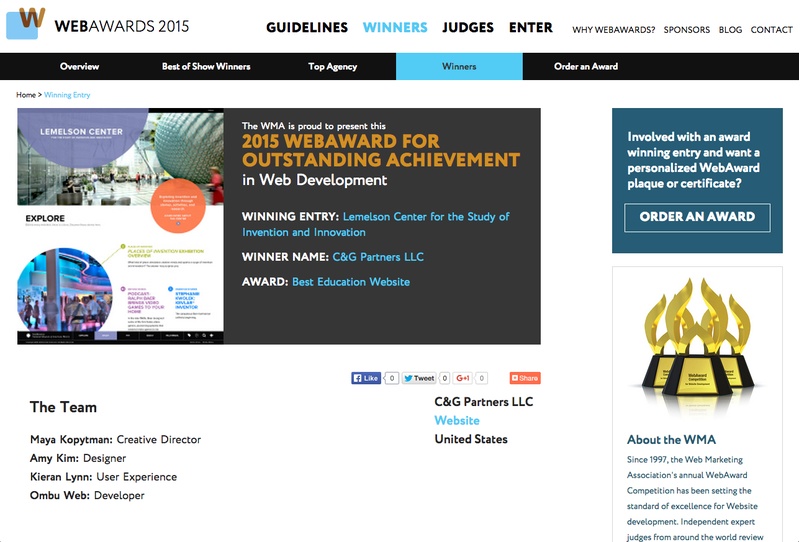The height and width of the screenshot is (542, 800).
Task: Click the Google +1 button
Action: pyautogui.click(x=464, y=378)
